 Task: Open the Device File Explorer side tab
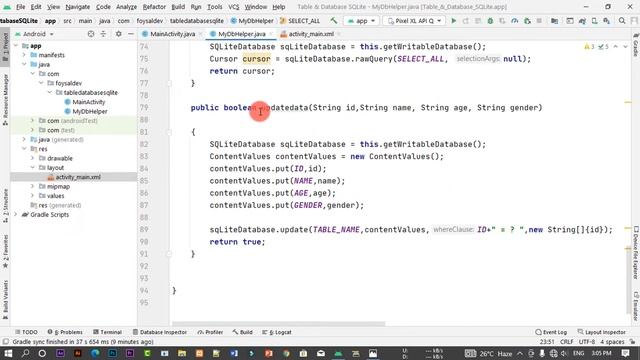(x=636, y=253)
